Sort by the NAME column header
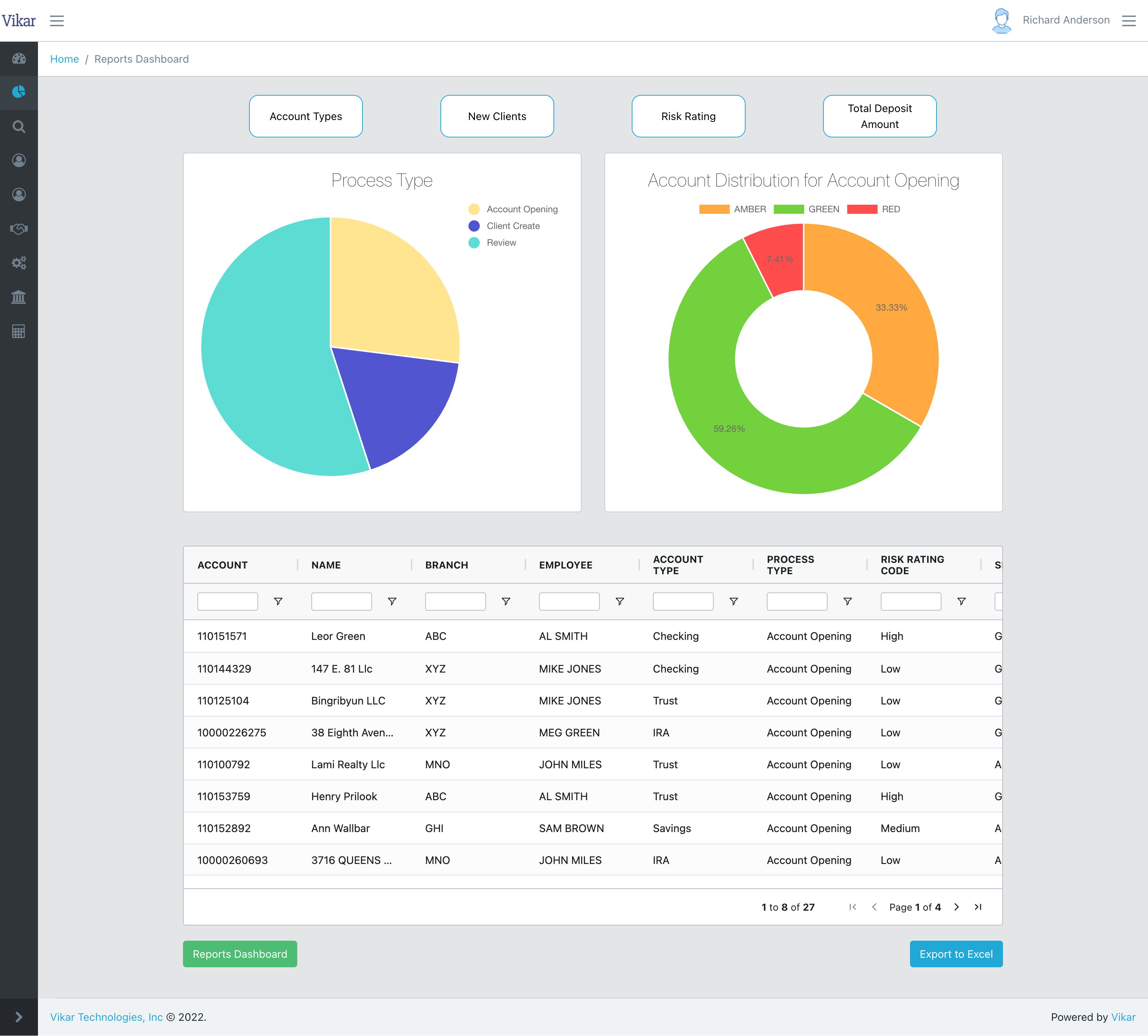 326,565
